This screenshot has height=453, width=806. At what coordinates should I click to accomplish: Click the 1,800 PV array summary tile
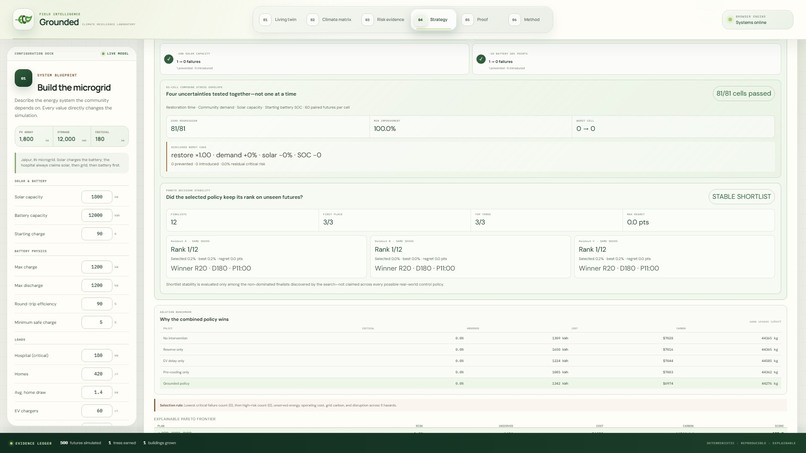pos(34,136)
